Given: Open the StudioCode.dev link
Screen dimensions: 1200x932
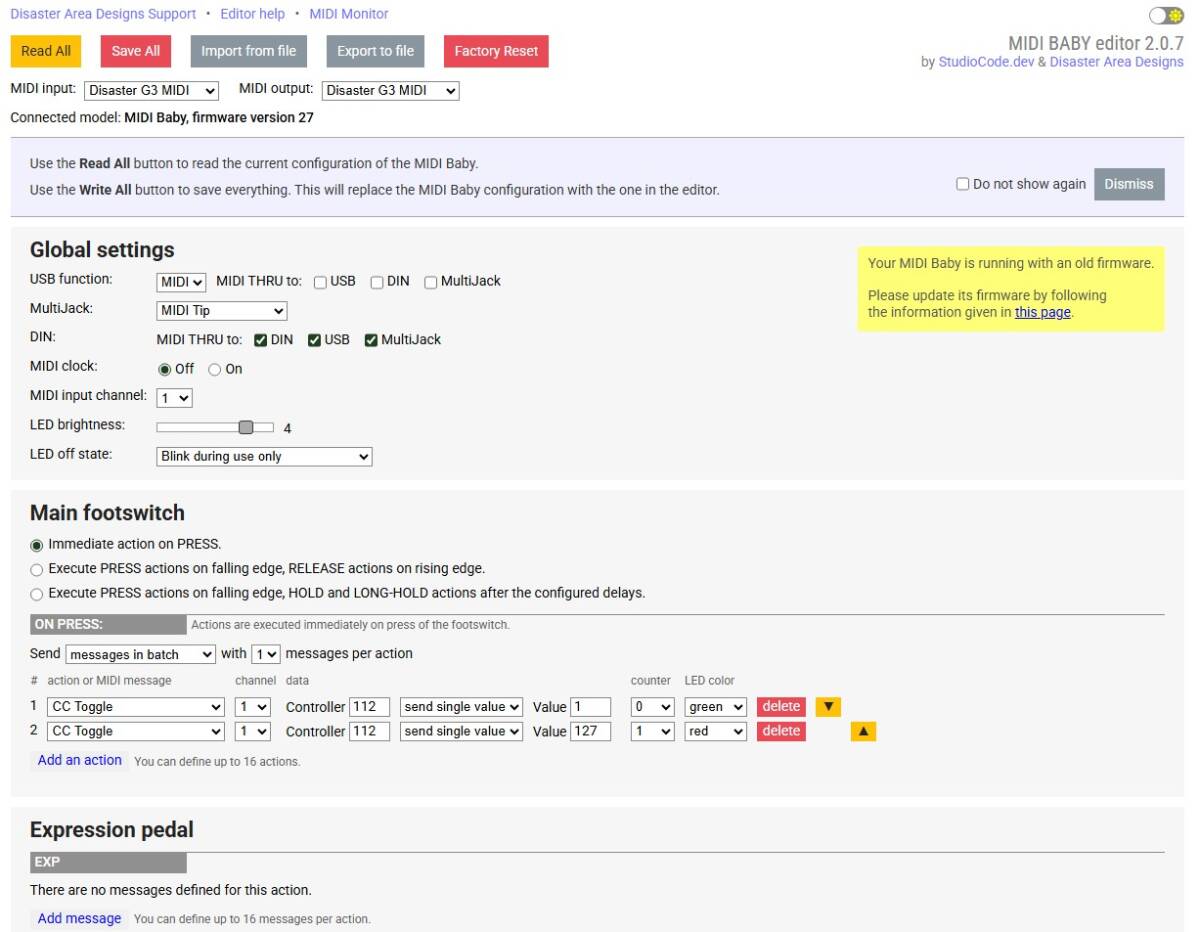Looking at the screenshot, I should [985, 62].
